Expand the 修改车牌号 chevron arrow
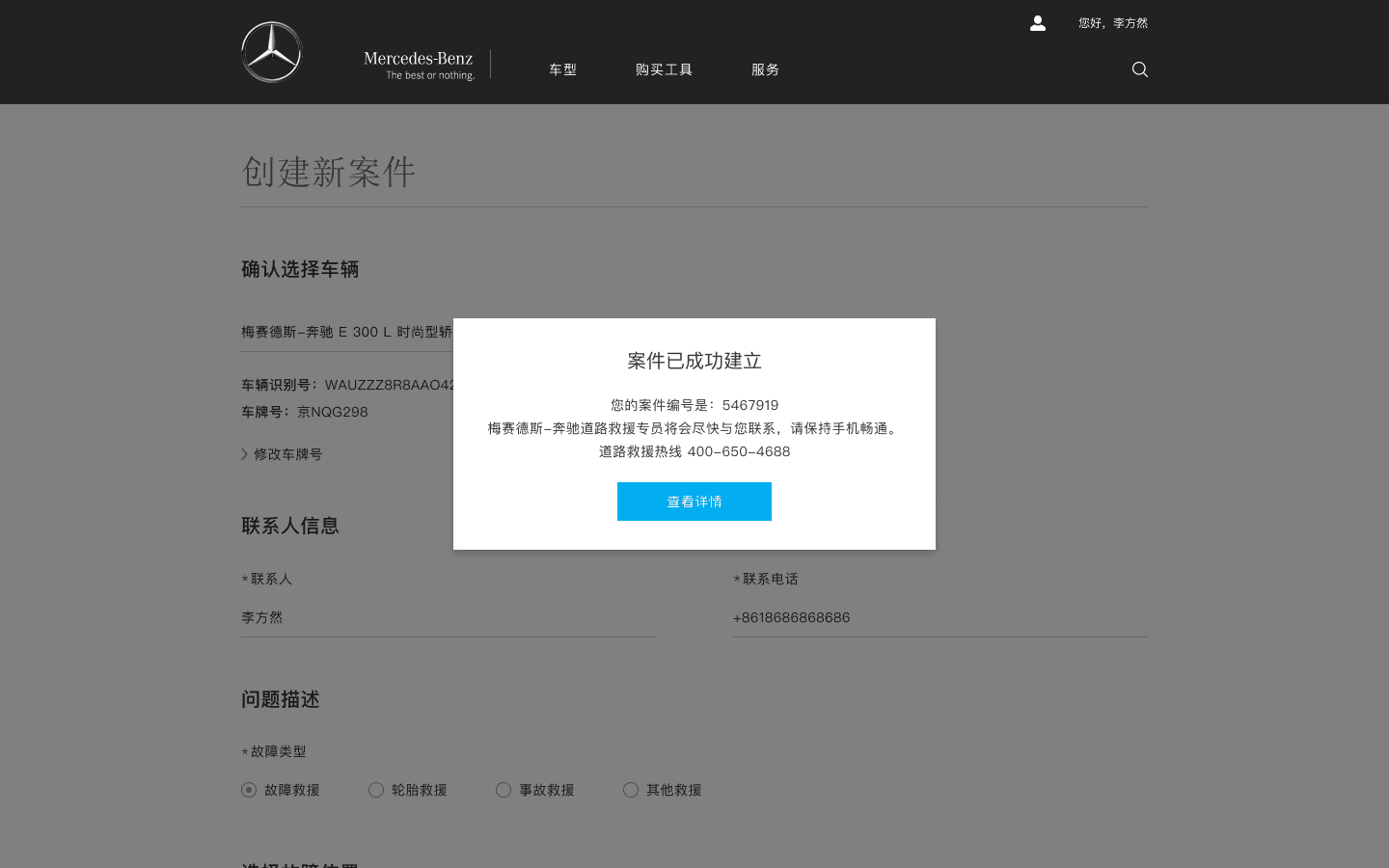Viewport: 1389px width, 868px height. 245,454
